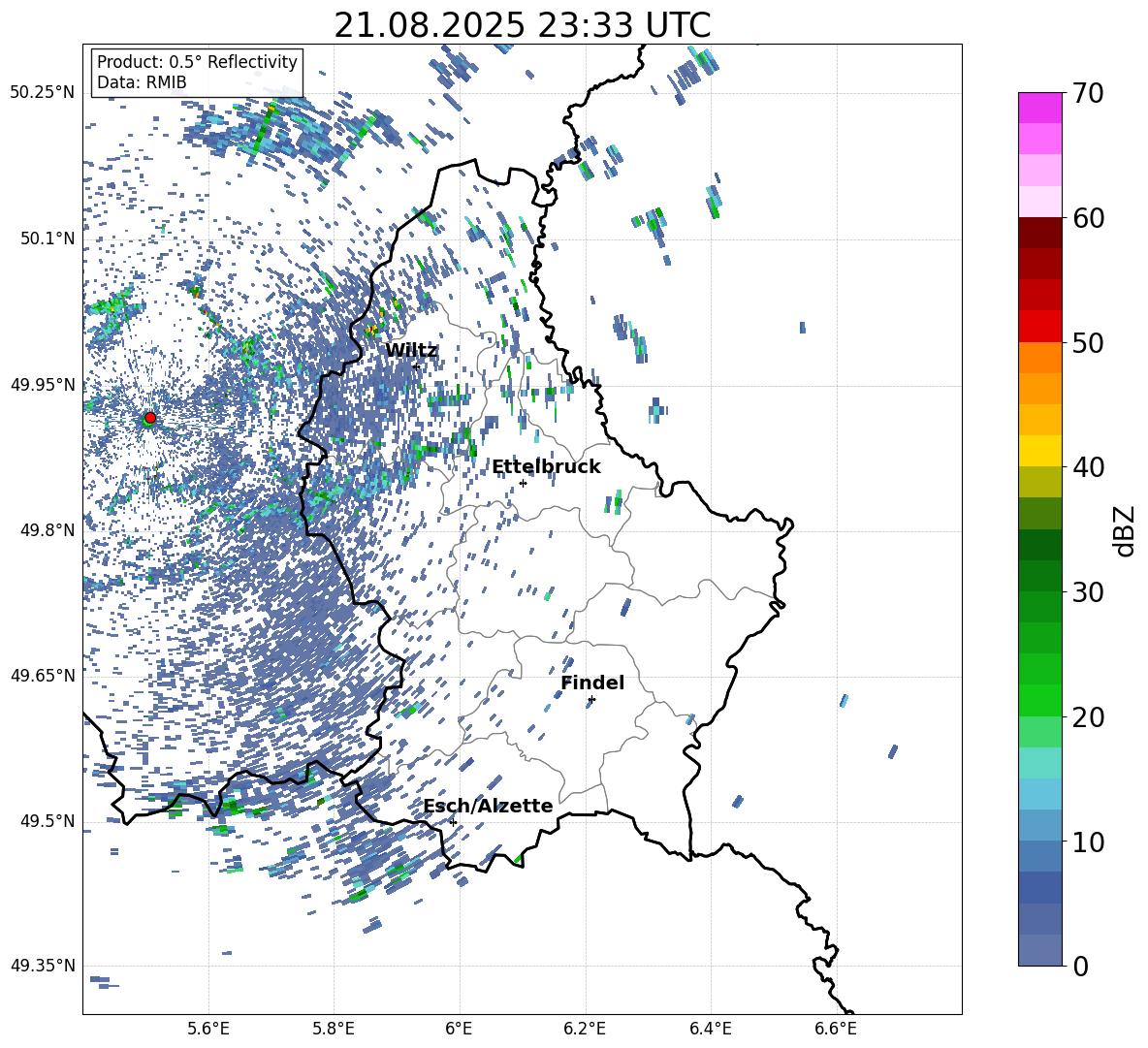Click the cross marker at Wiltz

416,366
